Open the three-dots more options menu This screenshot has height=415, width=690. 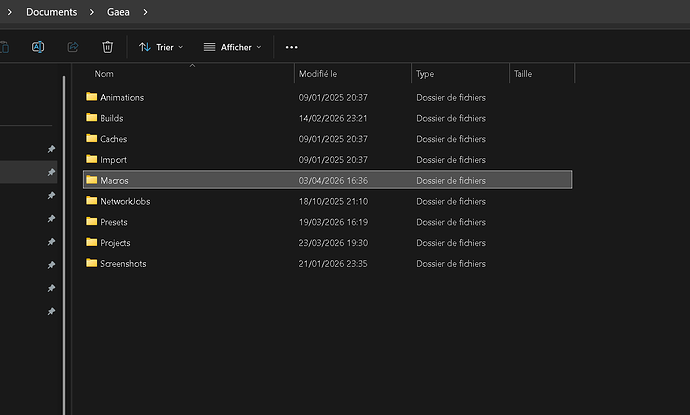(291, 47)
